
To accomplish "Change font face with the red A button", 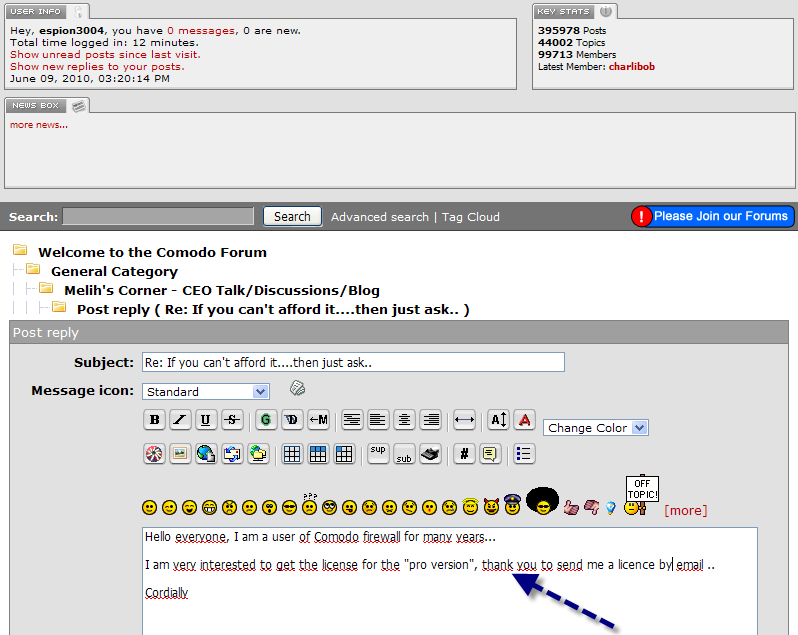I will (524, 420).
